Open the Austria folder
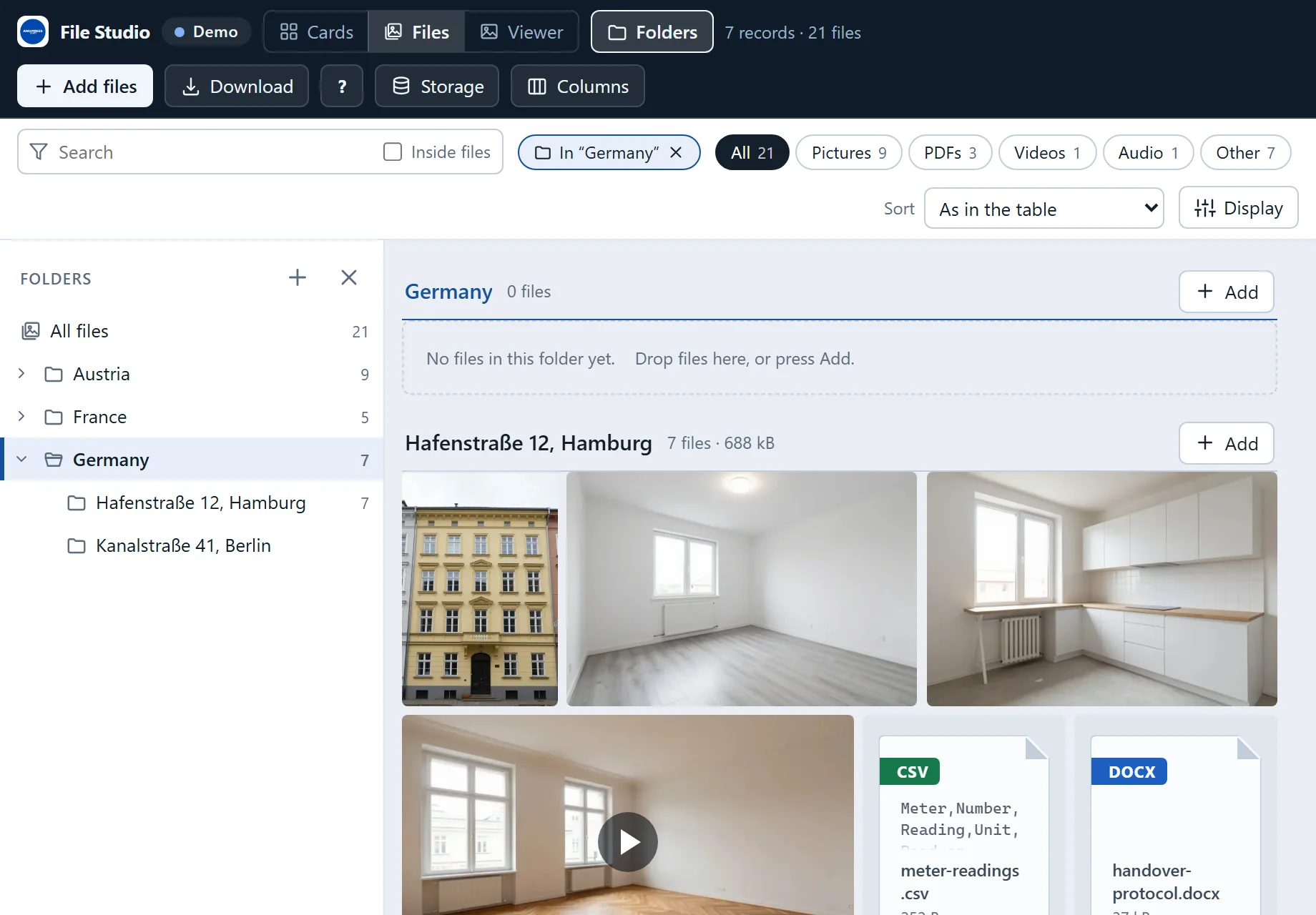The width and height of the screenshot is (1316, 915). [192, 374]
